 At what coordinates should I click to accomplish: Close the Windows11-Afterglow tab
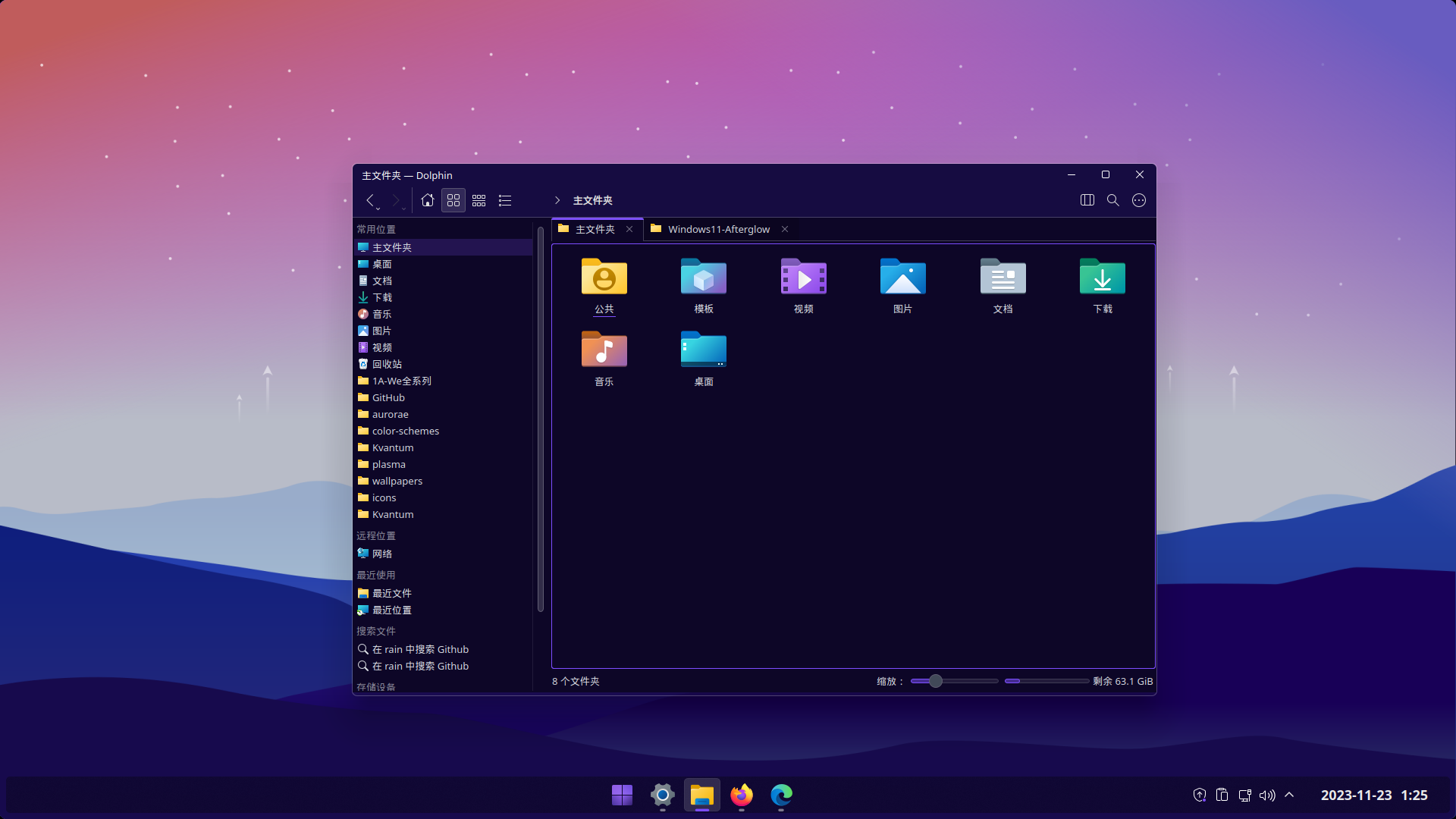click(785, 229)
